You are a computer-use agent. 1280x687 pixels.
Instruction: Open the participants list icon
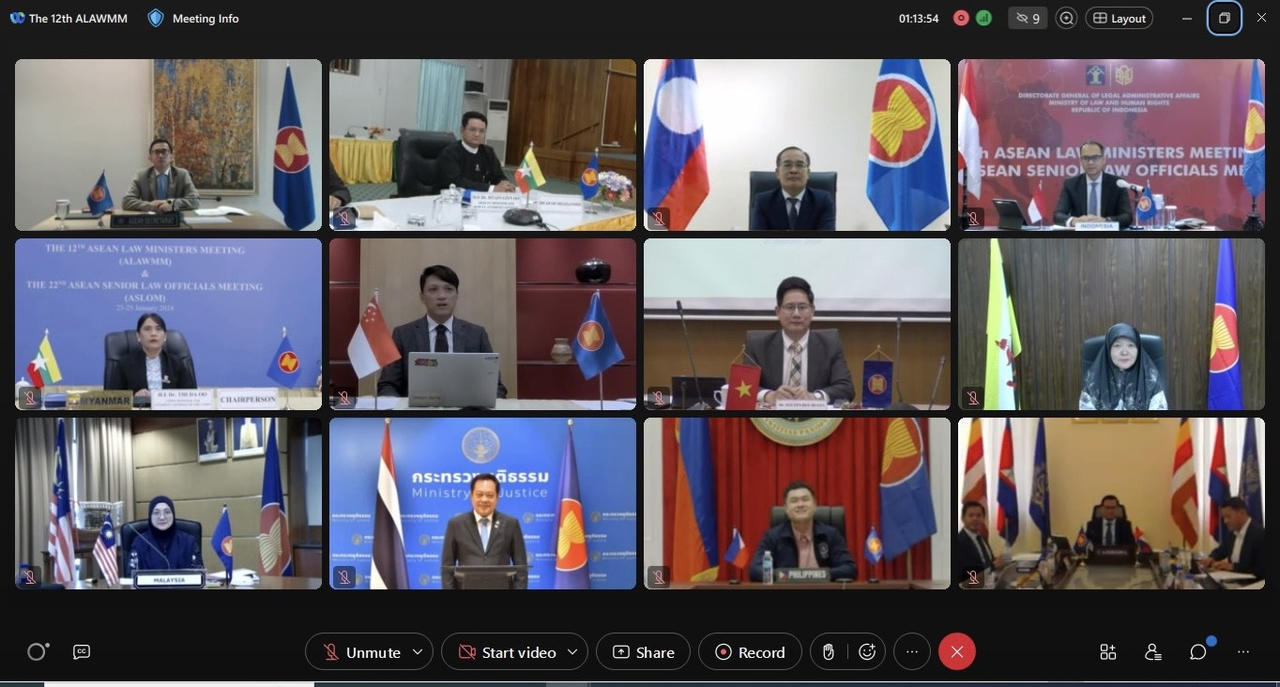tap(1152, 651)
